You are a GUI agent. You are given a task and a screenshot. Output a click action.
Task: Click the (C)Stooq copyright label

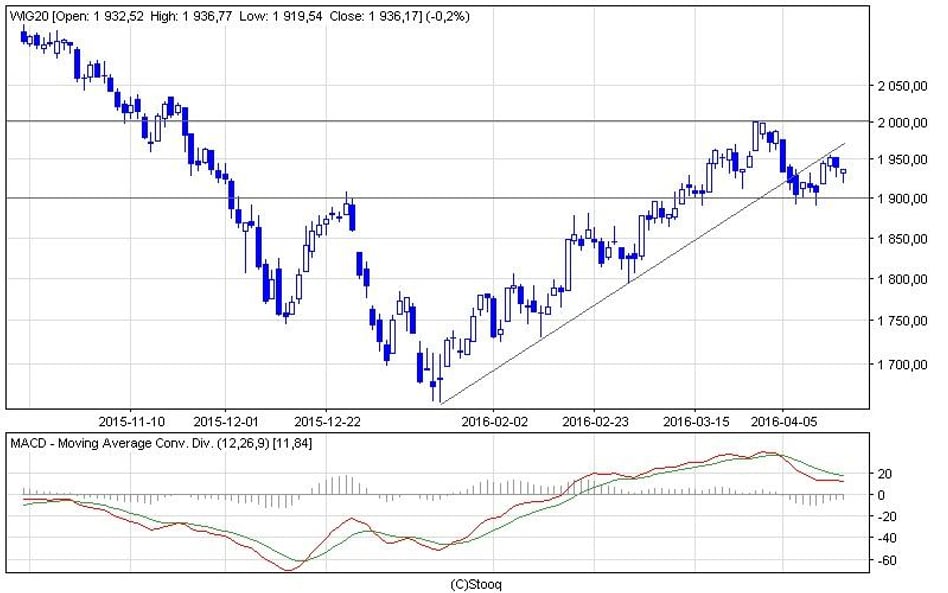[484, 583]
